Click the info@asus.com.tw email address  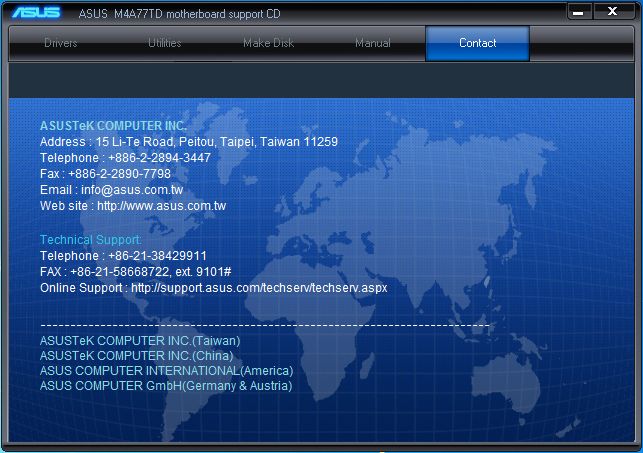click(x=132, y=190)
